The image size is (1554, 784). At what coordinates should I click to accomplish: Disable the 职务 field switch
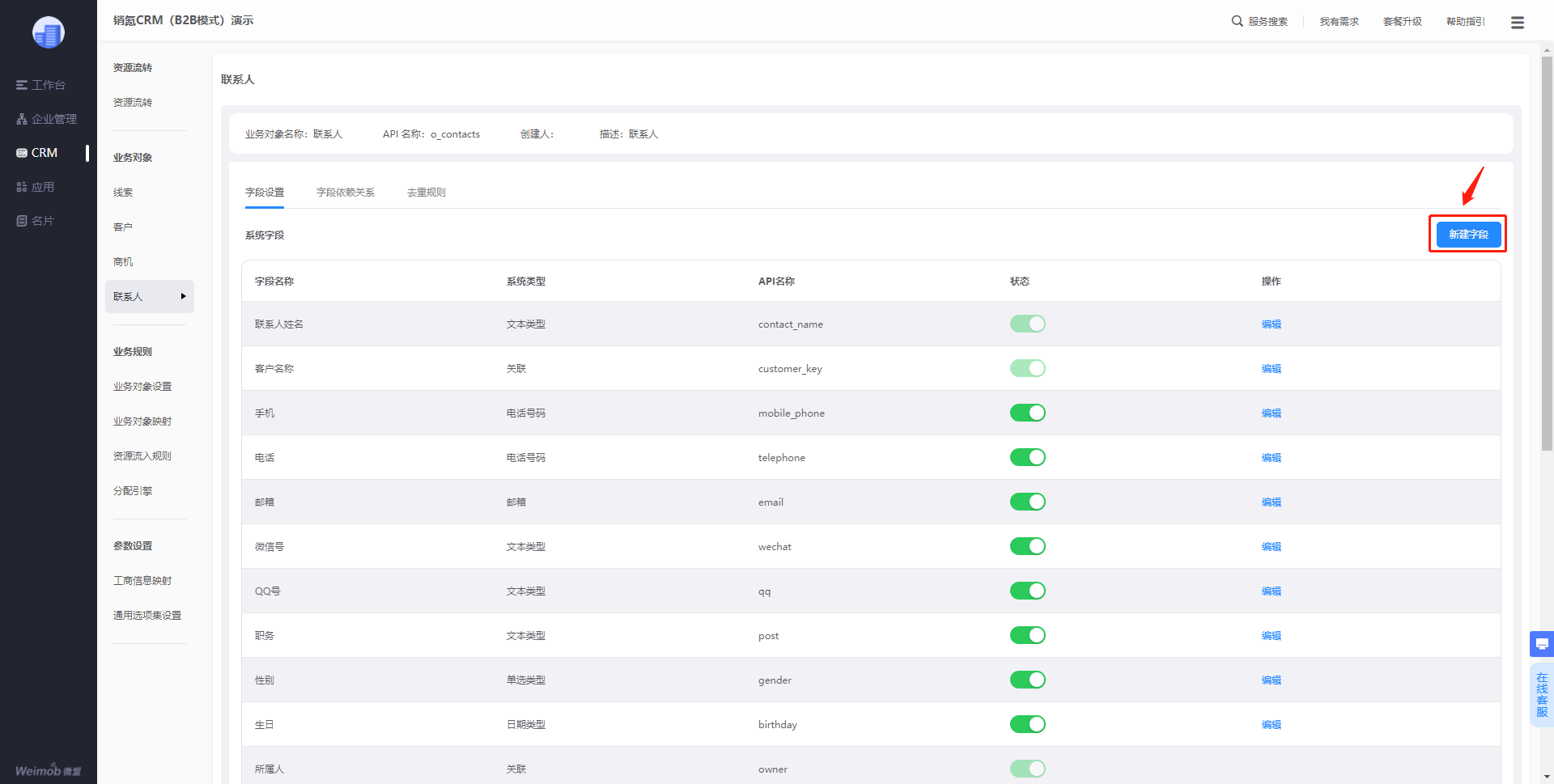[1028, 635]
